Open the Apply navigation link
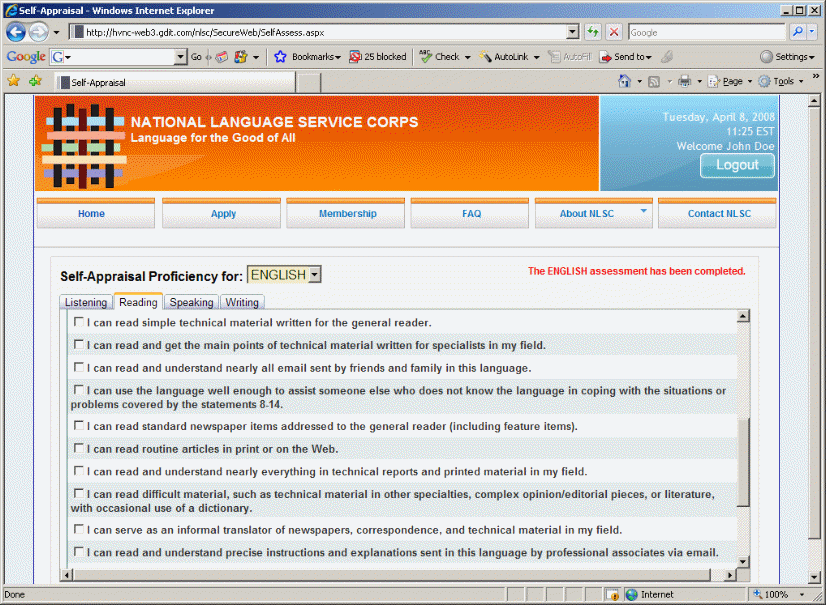This screenshot has height=605, width=826. [x=221, y=213]
